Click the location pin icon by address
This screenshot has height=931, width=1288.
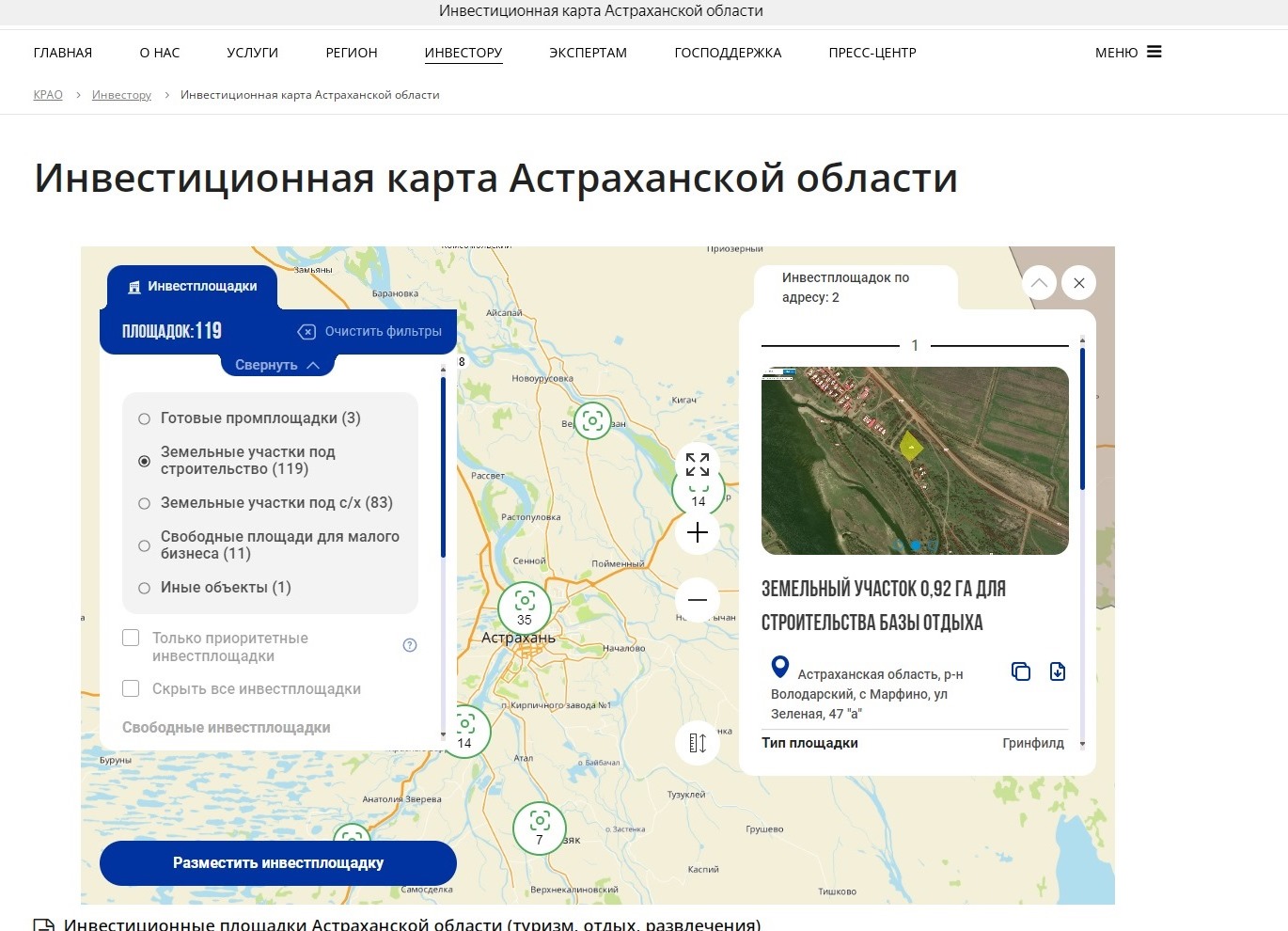click(779, 667)
